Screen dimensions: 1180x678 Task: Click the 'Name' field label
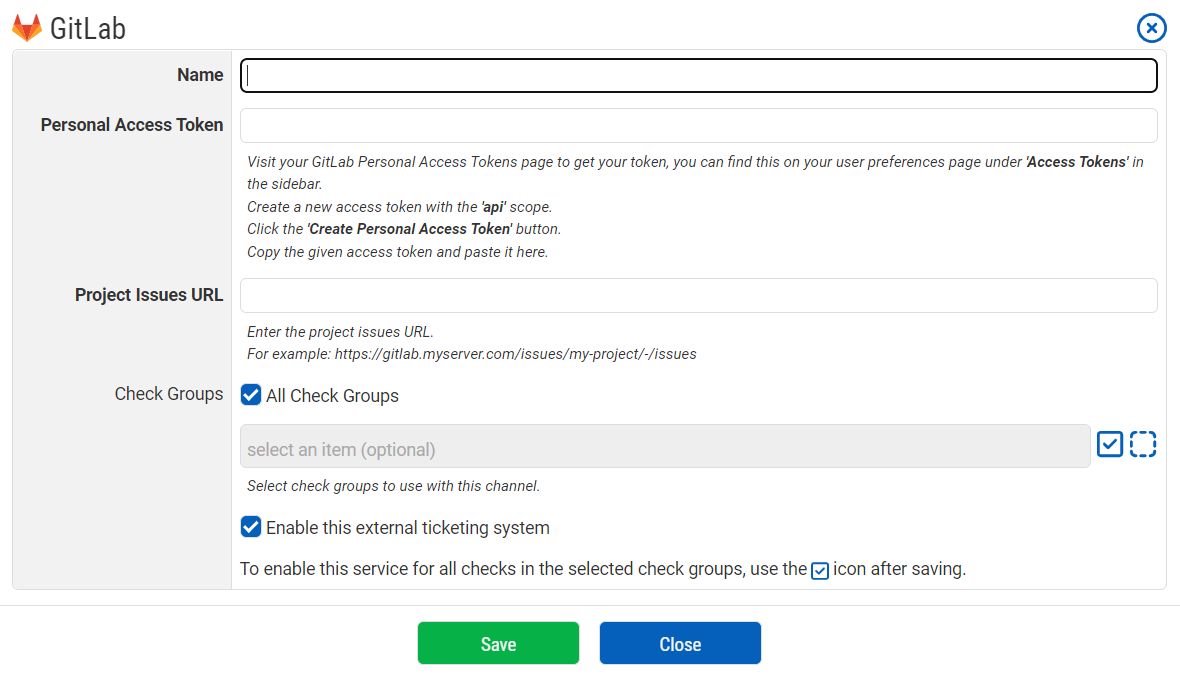click(x=200, y=75)
